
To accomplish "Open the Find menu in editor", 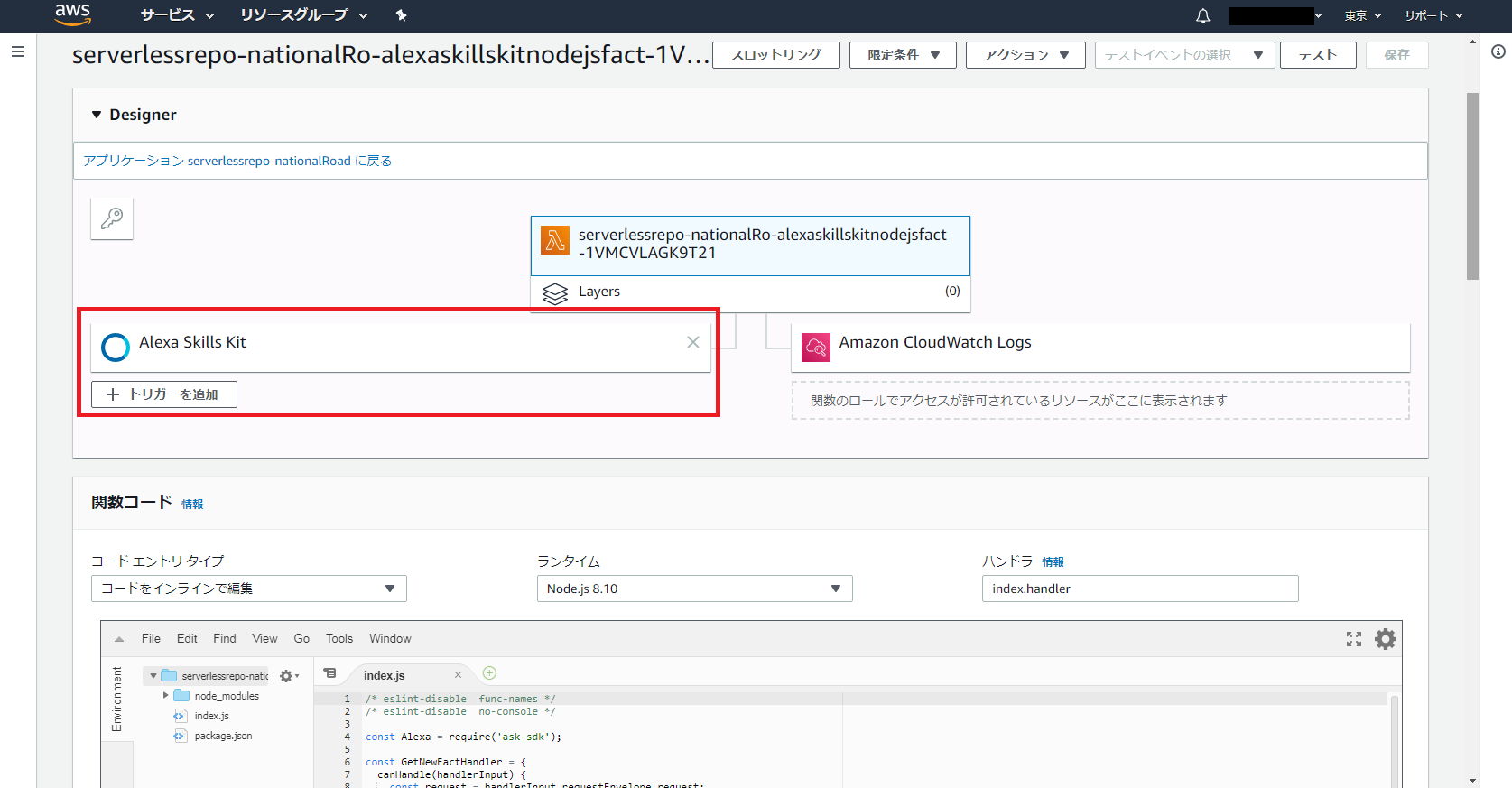I will point(225,638).
